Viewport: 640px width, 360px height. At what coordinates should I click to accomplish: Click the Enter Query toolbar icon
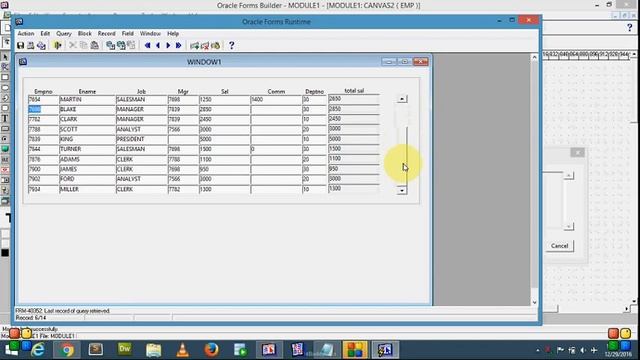click(x=111, y=45)
